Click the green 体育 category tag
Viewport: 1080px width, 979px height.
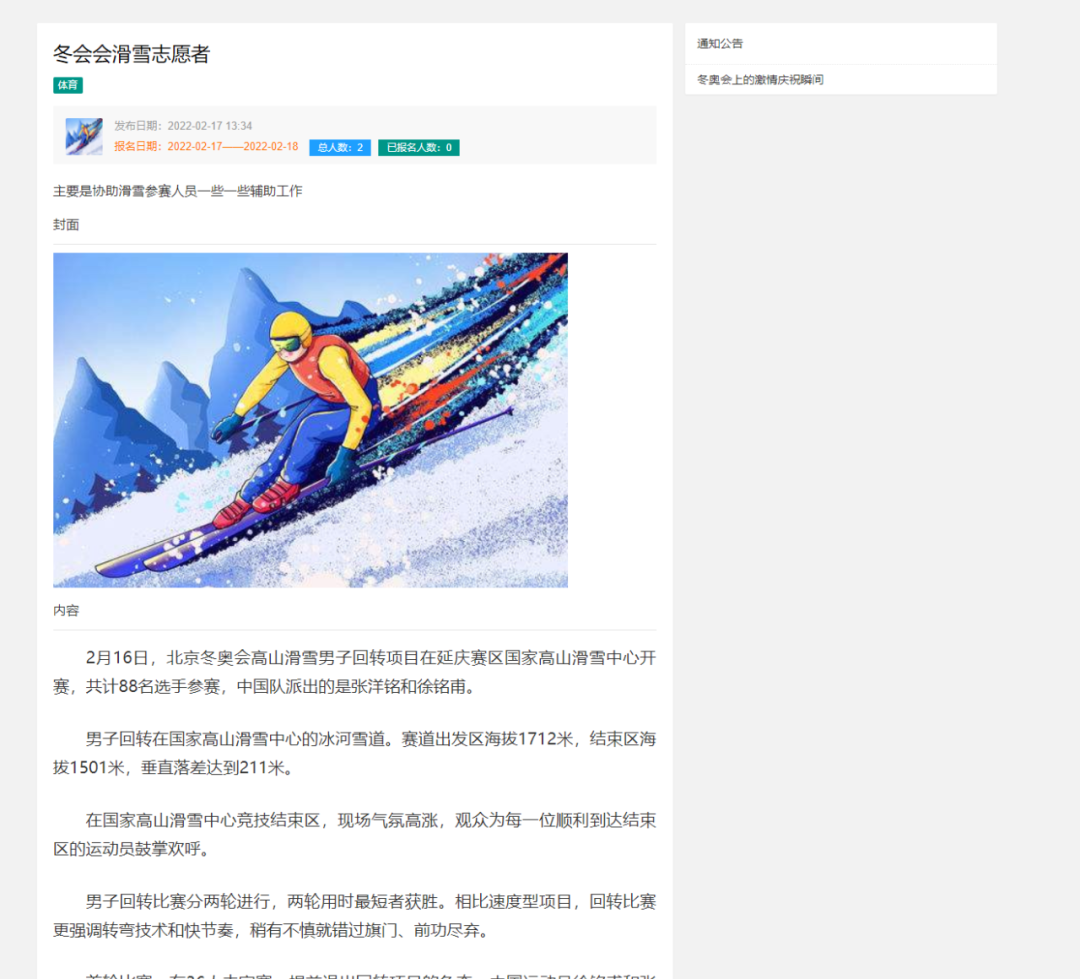pos(68,85)
